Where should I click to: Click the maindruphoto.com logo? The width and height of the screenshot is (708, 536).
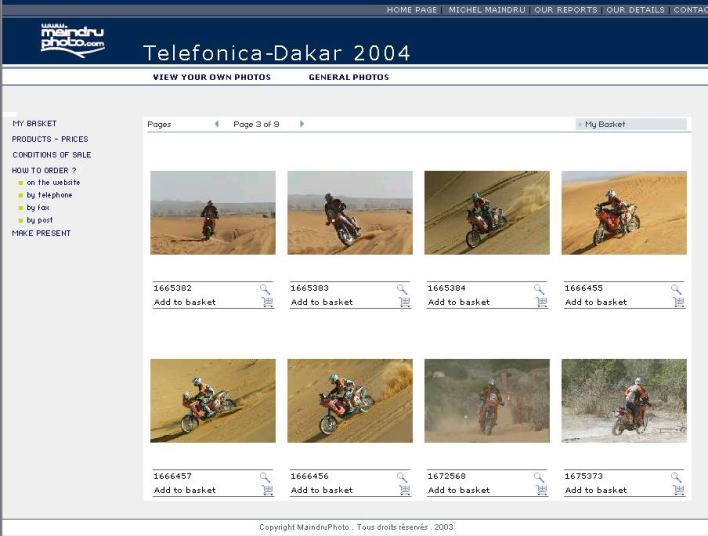coord(72,40)
